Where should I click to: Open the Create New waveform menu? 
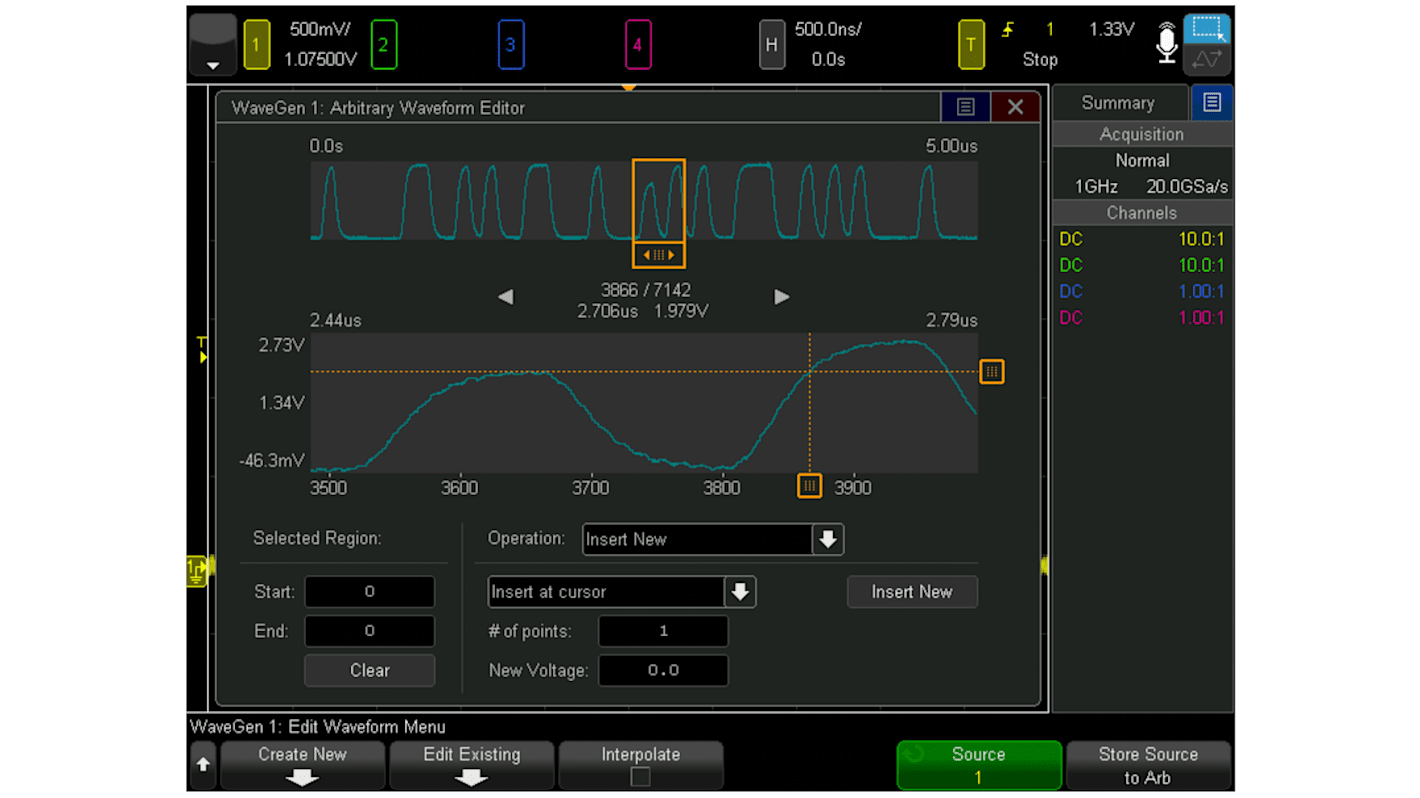[302, 764]
